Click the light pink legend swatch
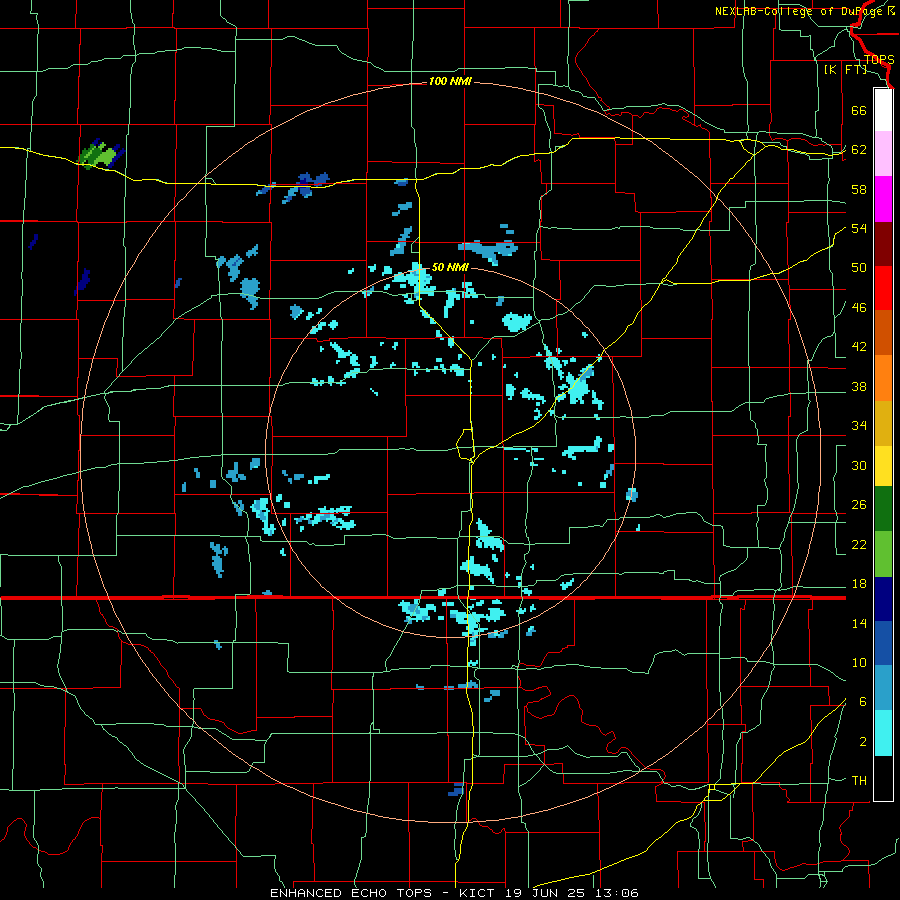This screenshot has height=900, width=900. (883, 154)
